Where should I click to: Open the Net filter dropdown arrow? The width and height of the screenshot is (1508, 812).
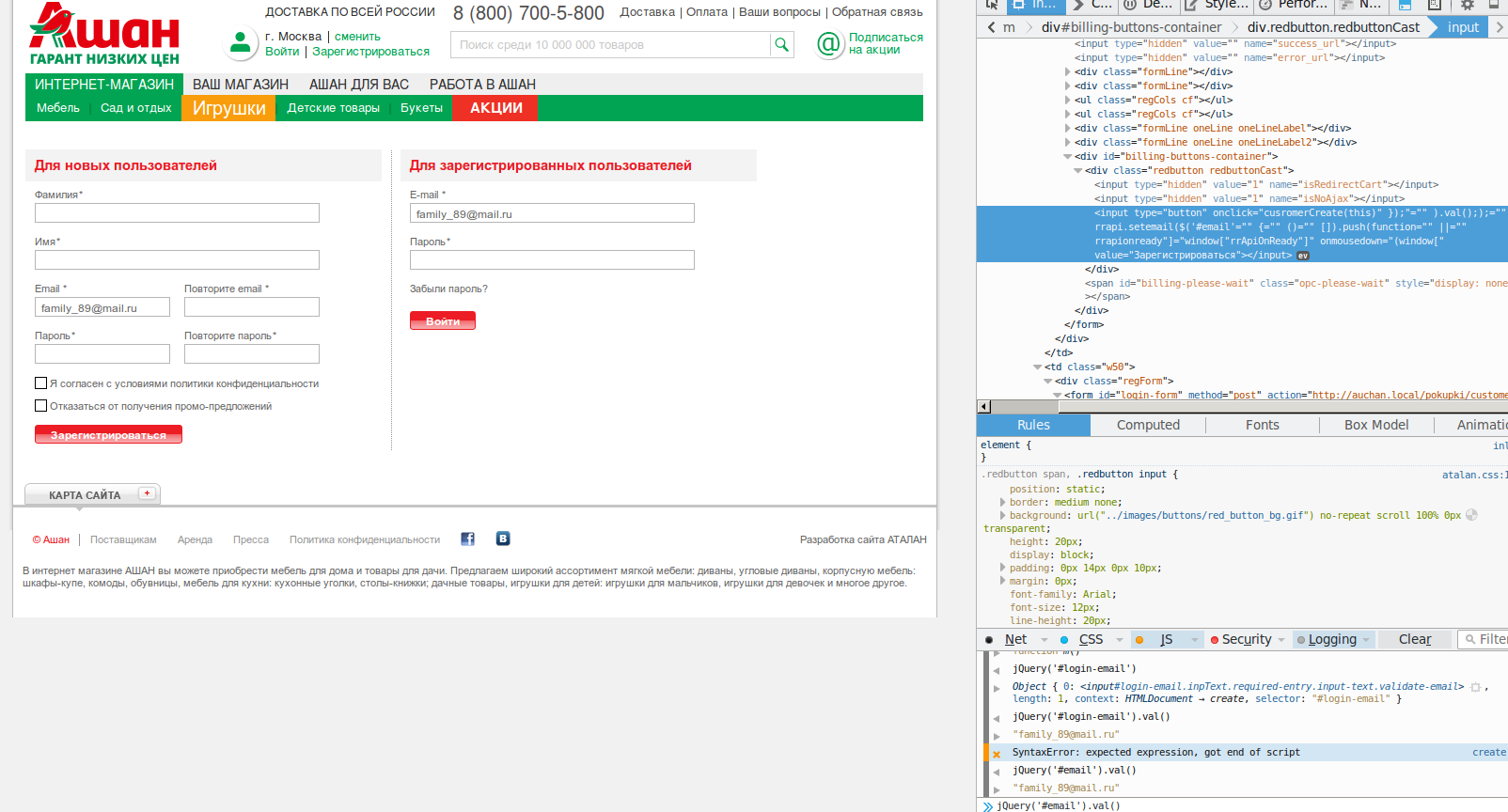(x=1044, y=640)
